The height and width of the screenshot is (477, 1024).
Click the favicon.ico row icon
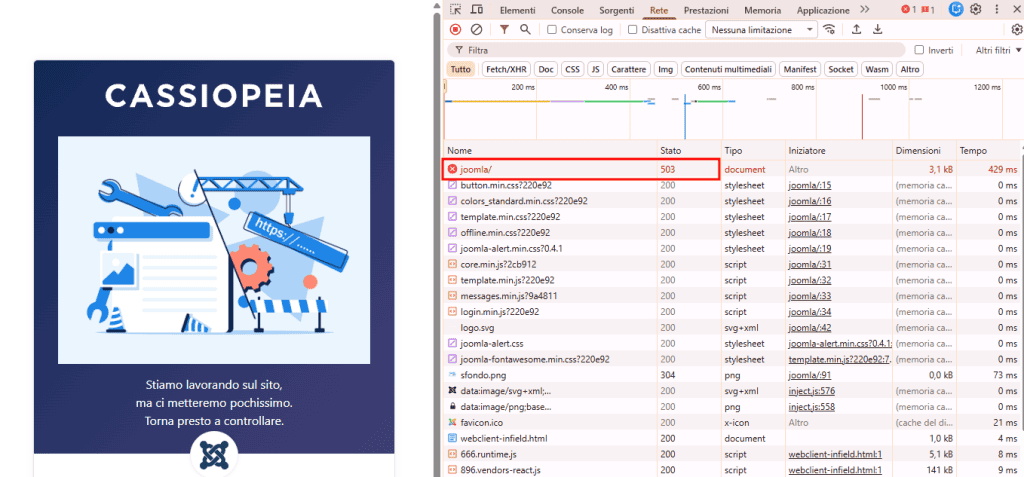(453, 423)
